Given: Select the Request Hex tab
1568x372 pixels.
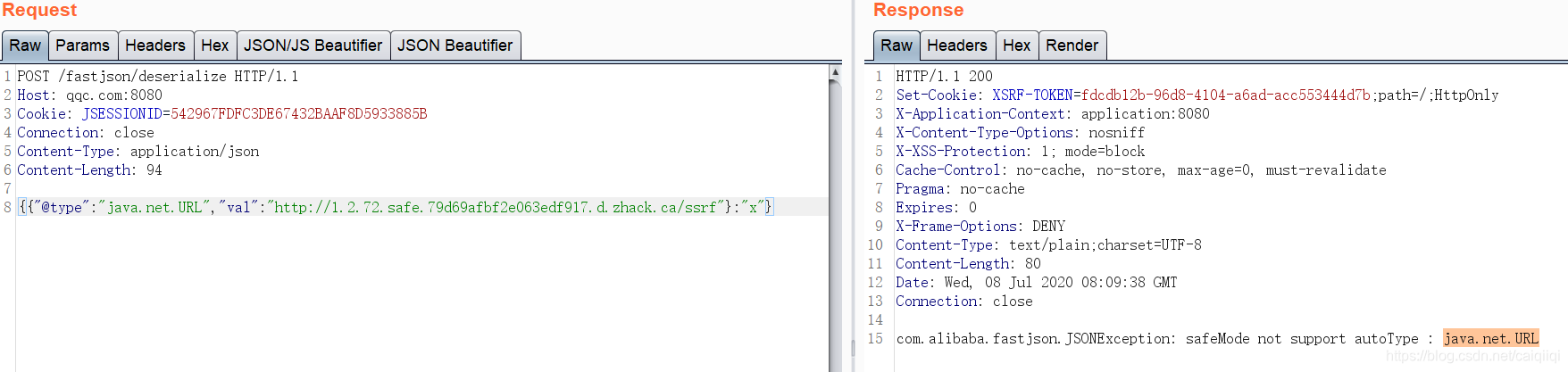Looking at the screenshot, I should click(x=215, y=45).
